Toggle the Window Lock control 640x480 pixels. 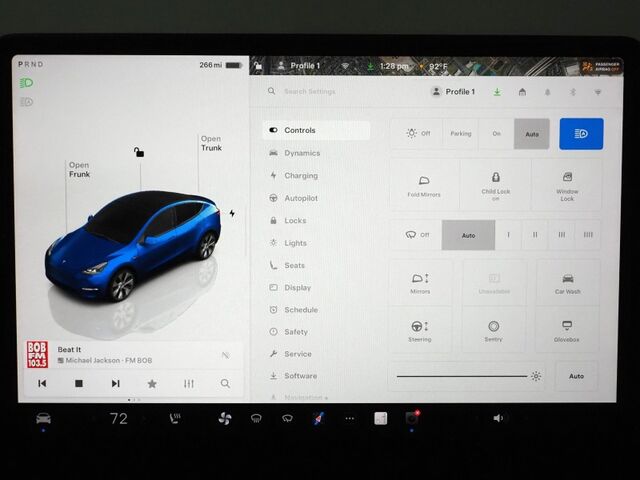pos(567,185)
